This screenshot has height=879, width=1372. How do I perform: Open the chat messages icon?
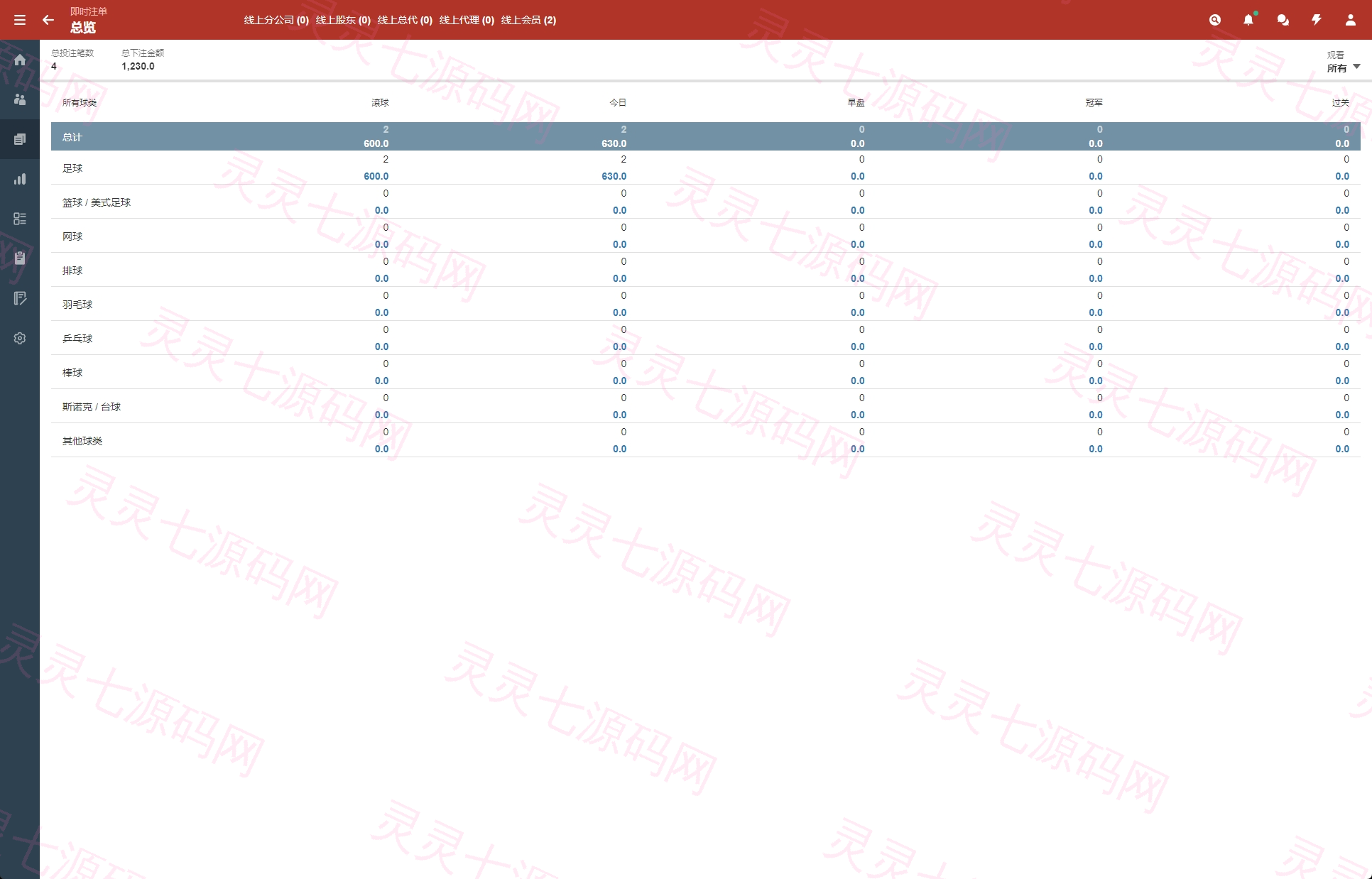click(x=1283, y=20)
